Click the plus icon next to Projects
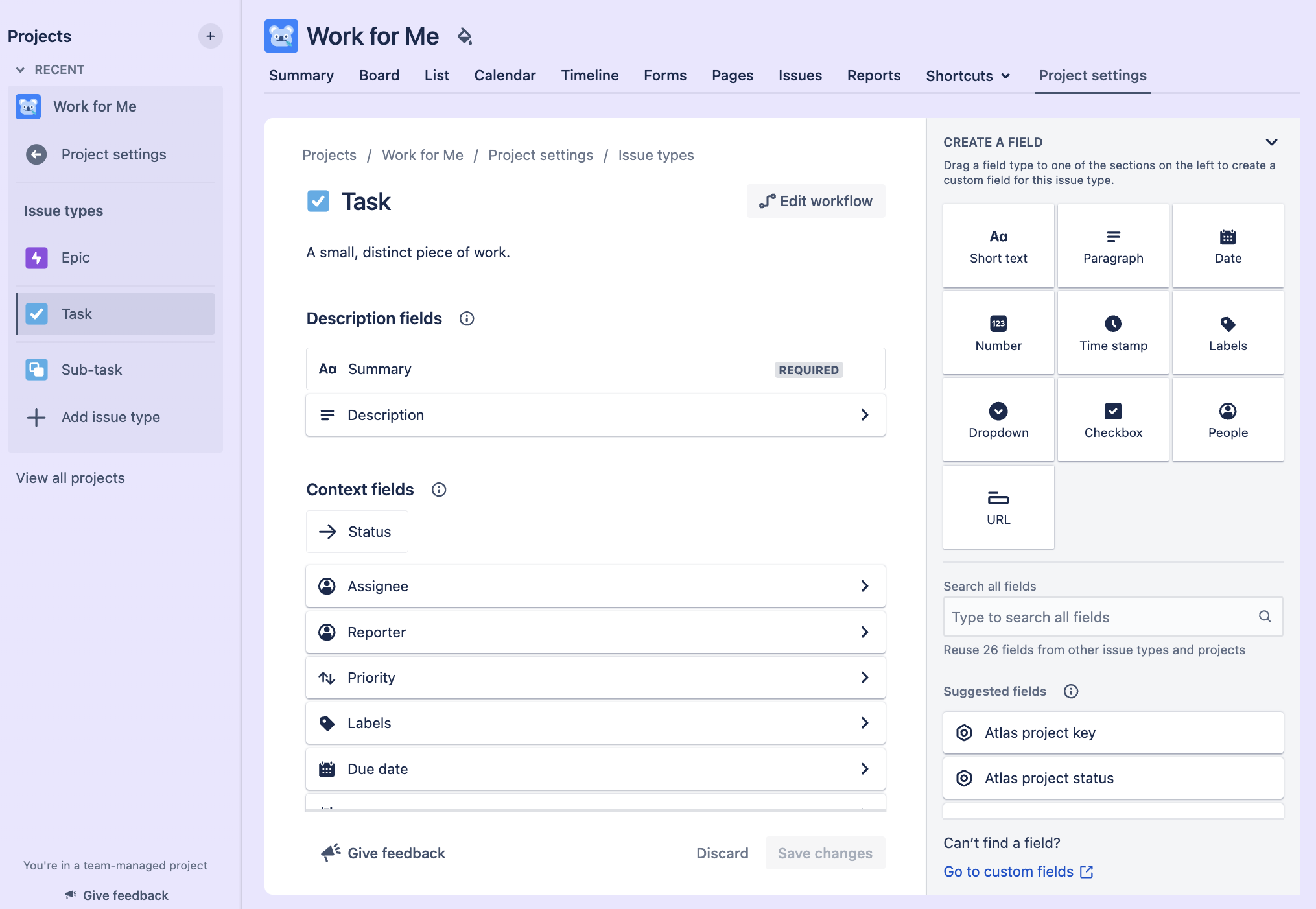Image resolution: width=1316 pixels, height=909 pixels. click(210, 36)
